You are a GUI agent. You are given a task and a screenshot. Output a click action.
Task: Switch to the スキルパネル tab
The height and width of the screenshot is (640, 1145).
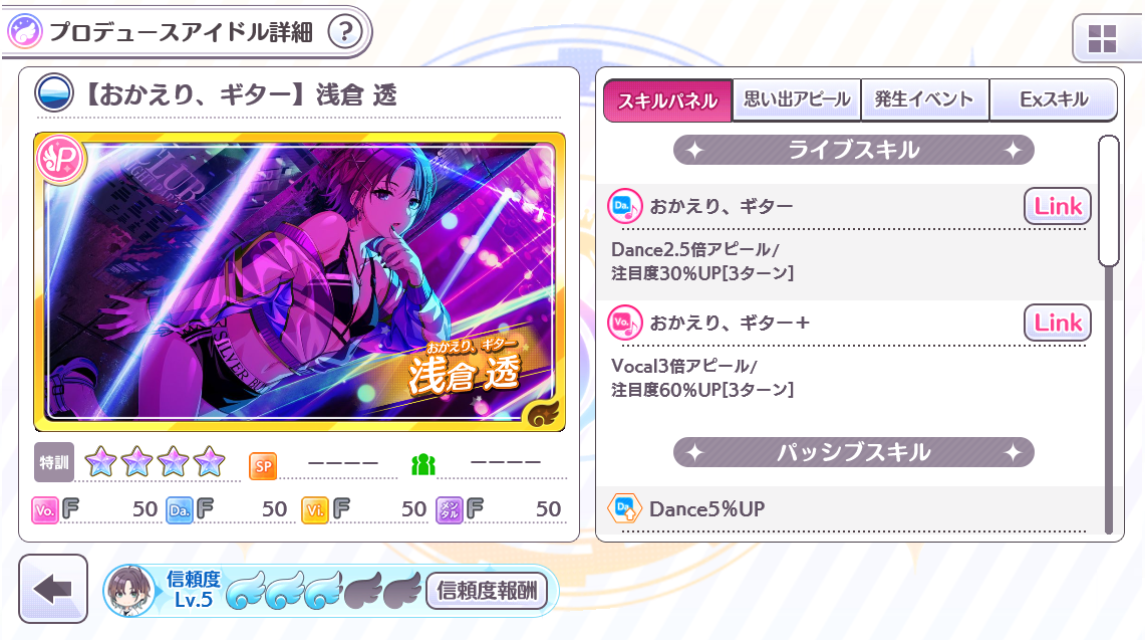tap(667, 100)
